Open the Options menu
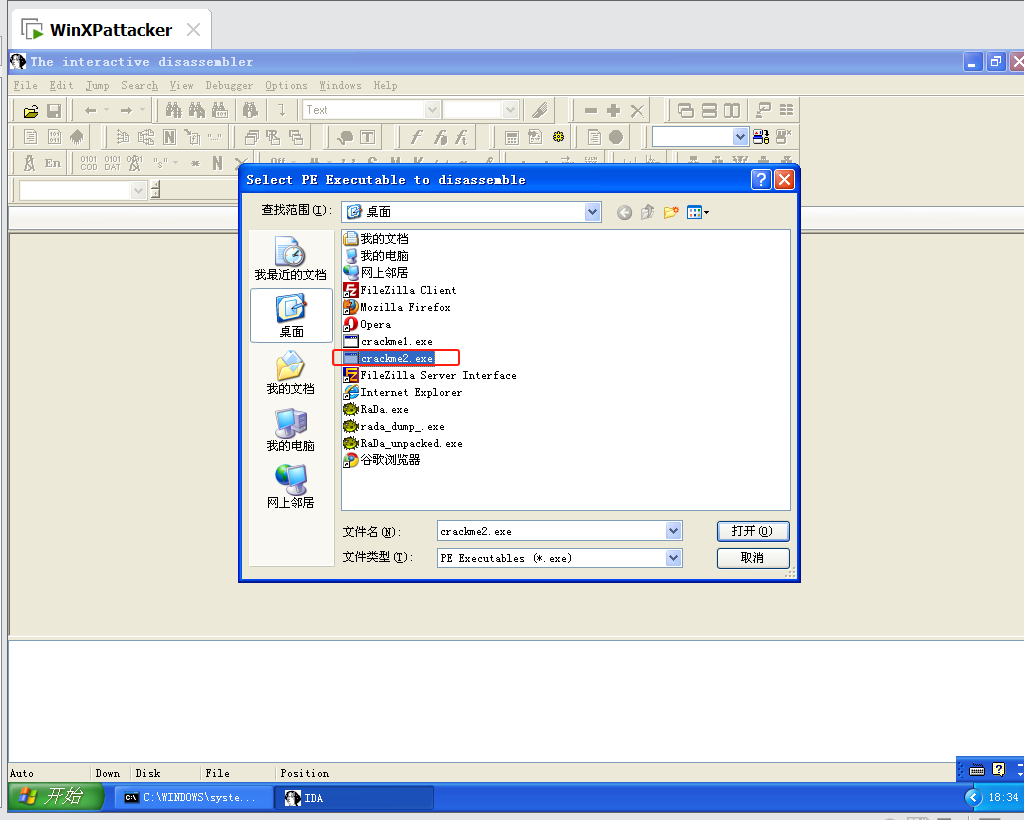Screen dimensions: 1024x820 [286, 86]
